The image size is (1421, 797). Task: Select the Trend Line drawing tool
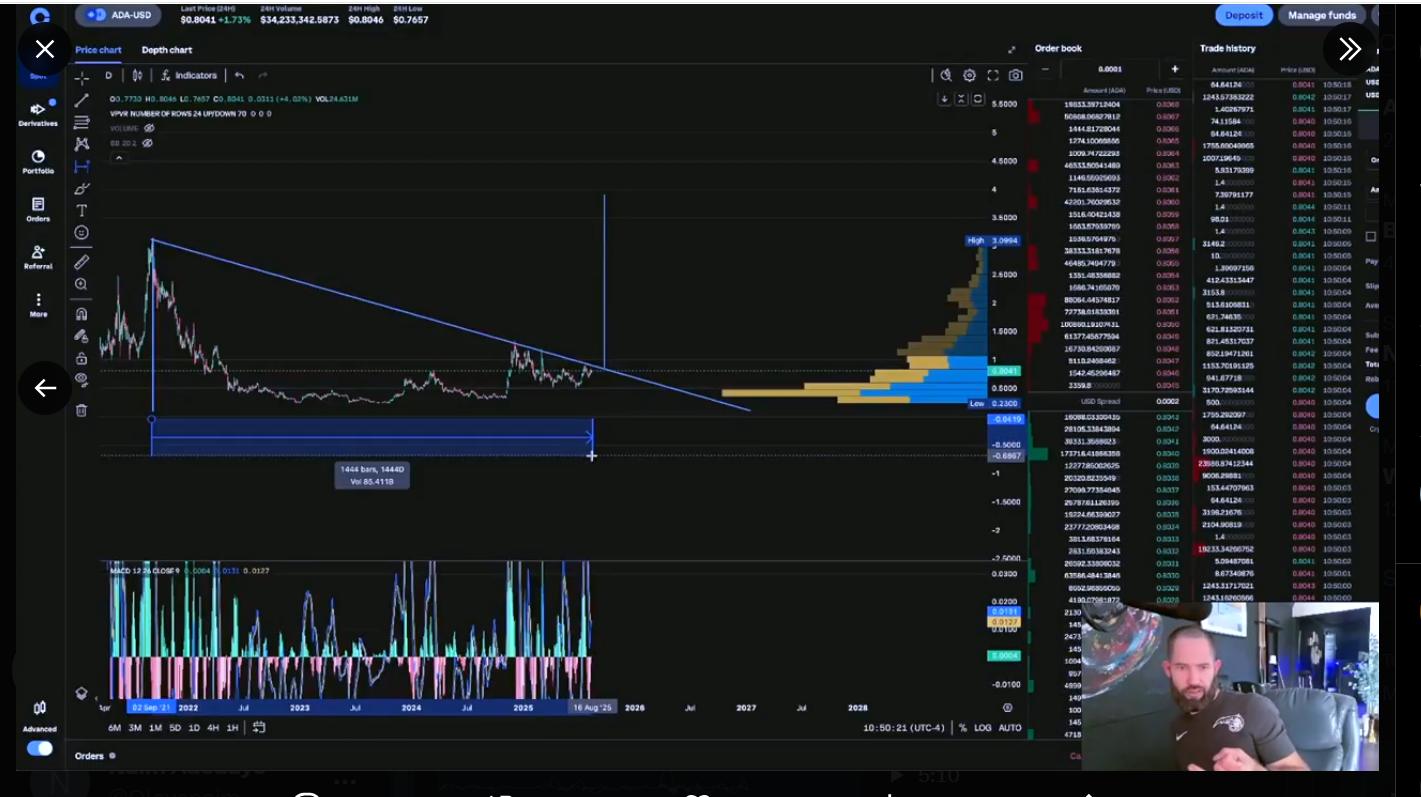click(82, 99)
